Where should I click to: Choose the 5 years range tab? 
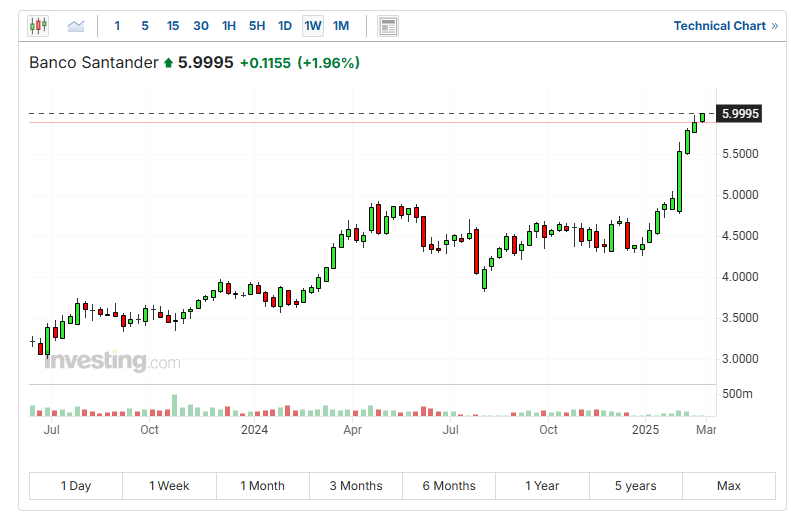click(636, 486)
